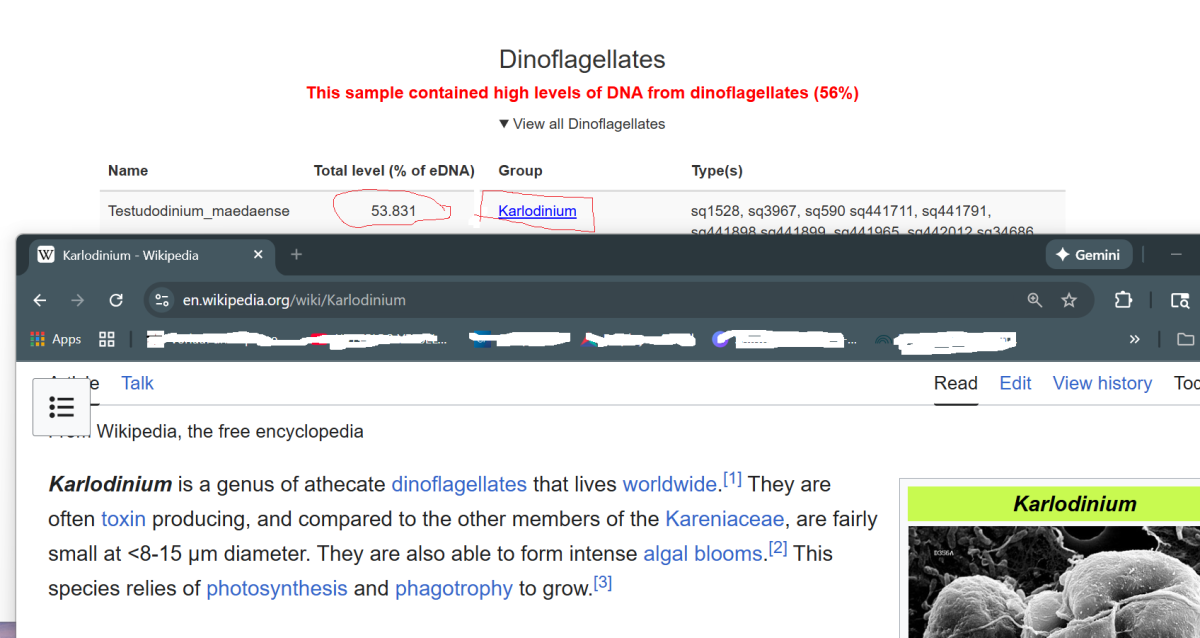Open the Edit tab
Image resolution: width=1200 pixels, height=638 pixels.
click(1015, 383)
